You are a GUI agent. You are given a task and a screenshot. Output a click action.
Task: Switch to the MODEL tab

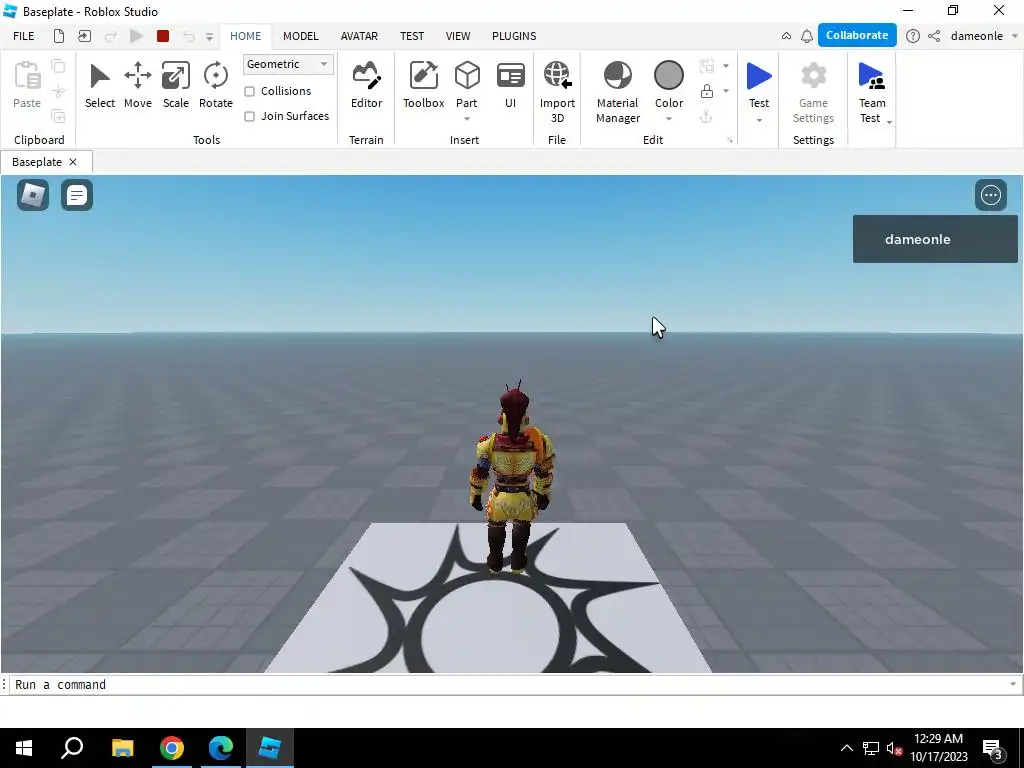(x=300, y=36)
